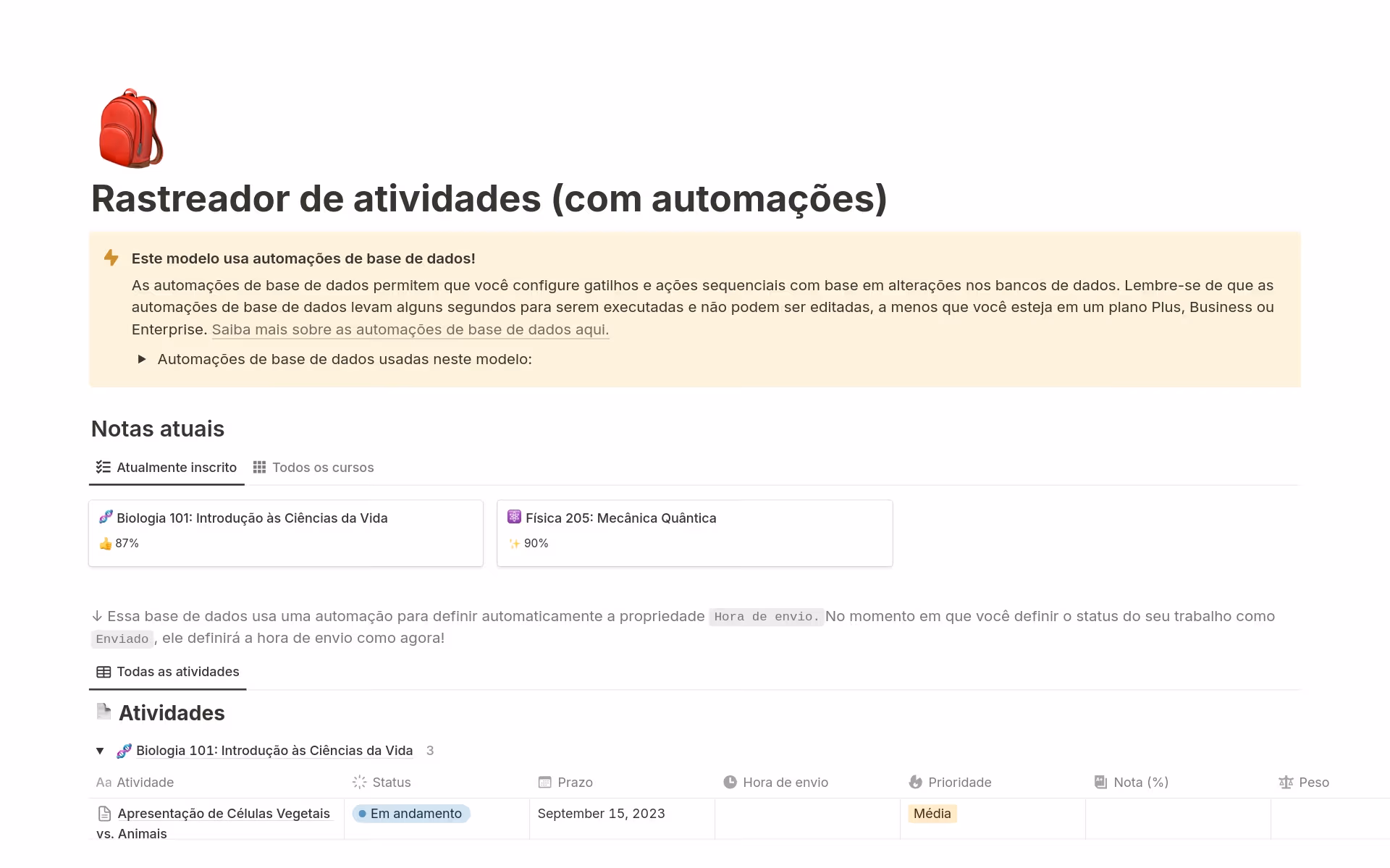The image size is (1390, 868).
Task: Click the red backpack page icon
Action: (x=131, y=127)
